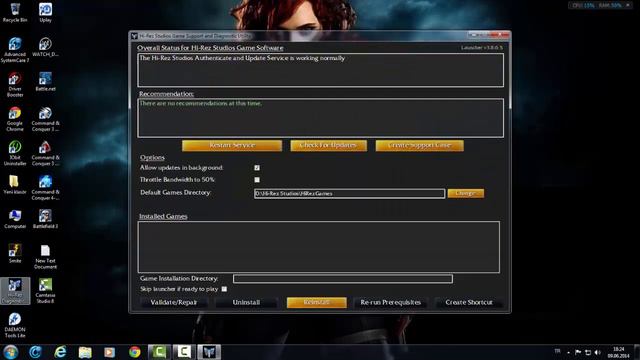Open the volume control in system tray
Screen dimensions: 640x360
[x=598, y=352]
